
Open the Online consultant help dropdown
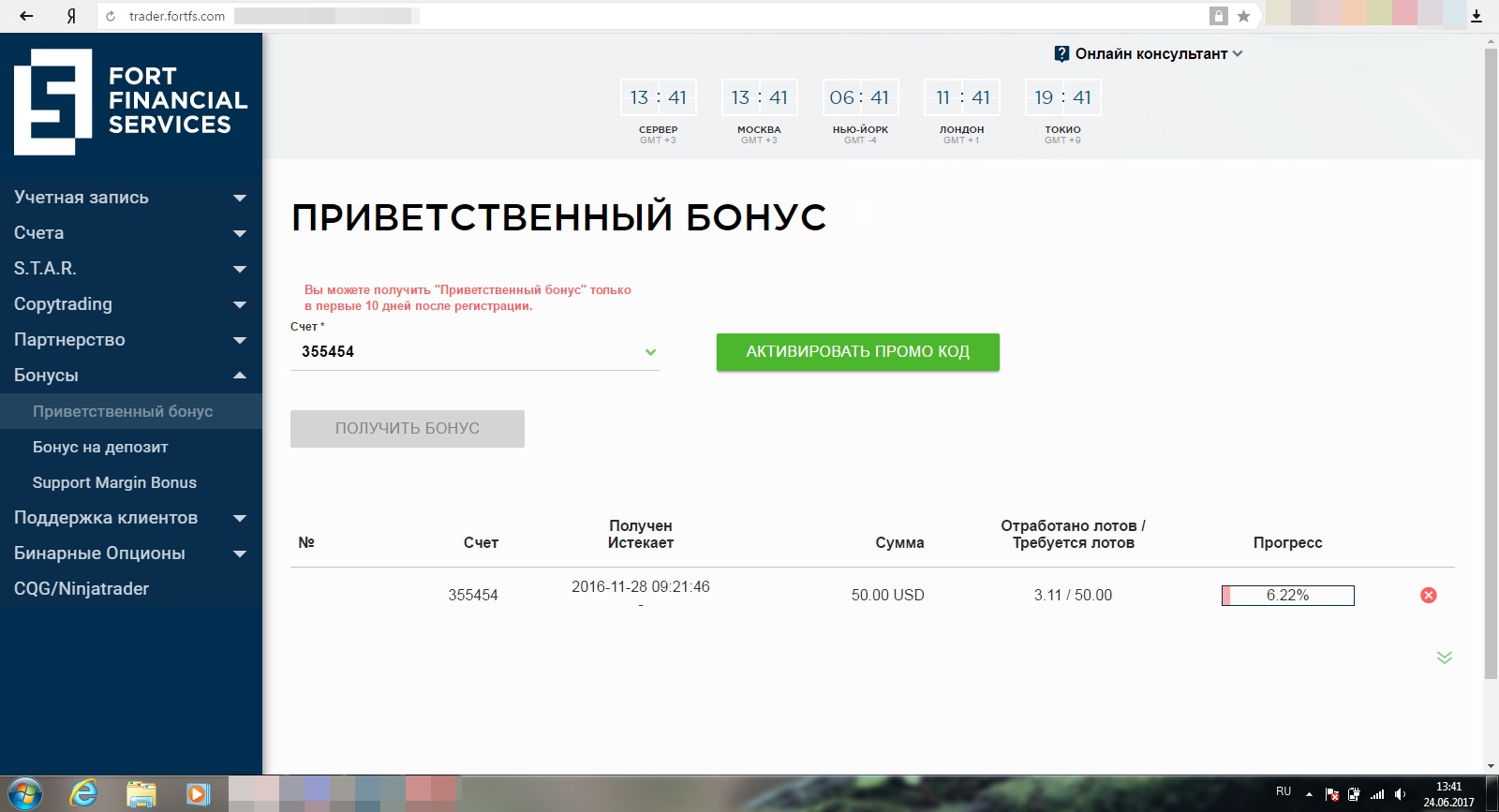click(x=1149, y=54)
